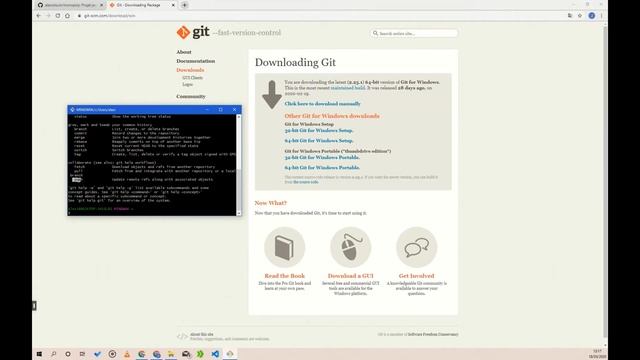Open the browser profile avatar

coord(591,16)
